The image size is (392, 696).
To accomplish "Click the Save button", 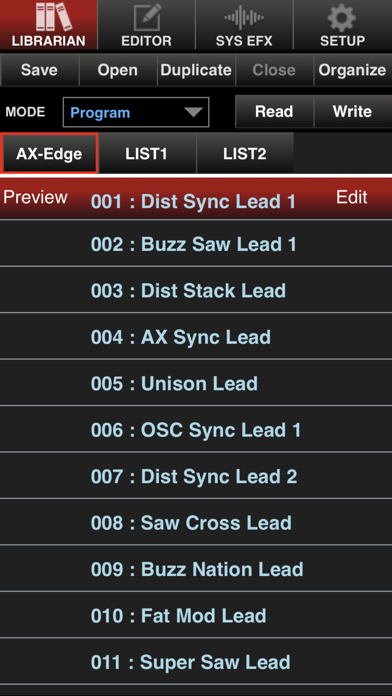I will (39, 70).
